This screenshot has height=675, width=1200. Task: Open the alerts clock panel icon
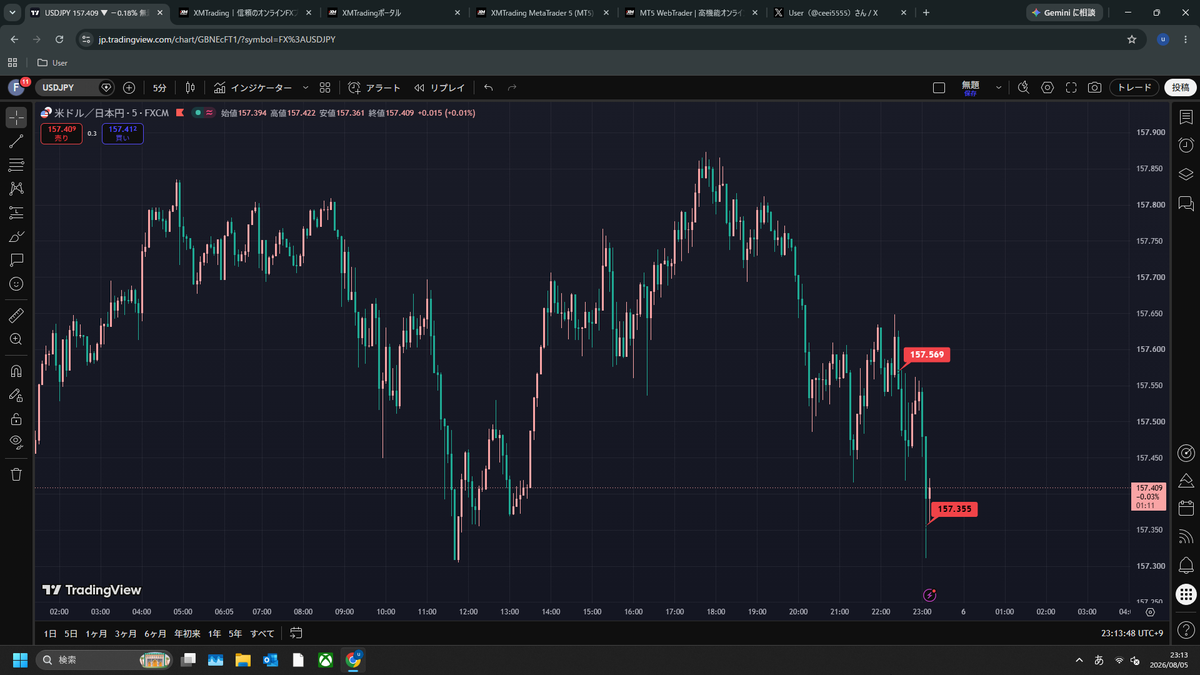click(x=1186, y=145)
